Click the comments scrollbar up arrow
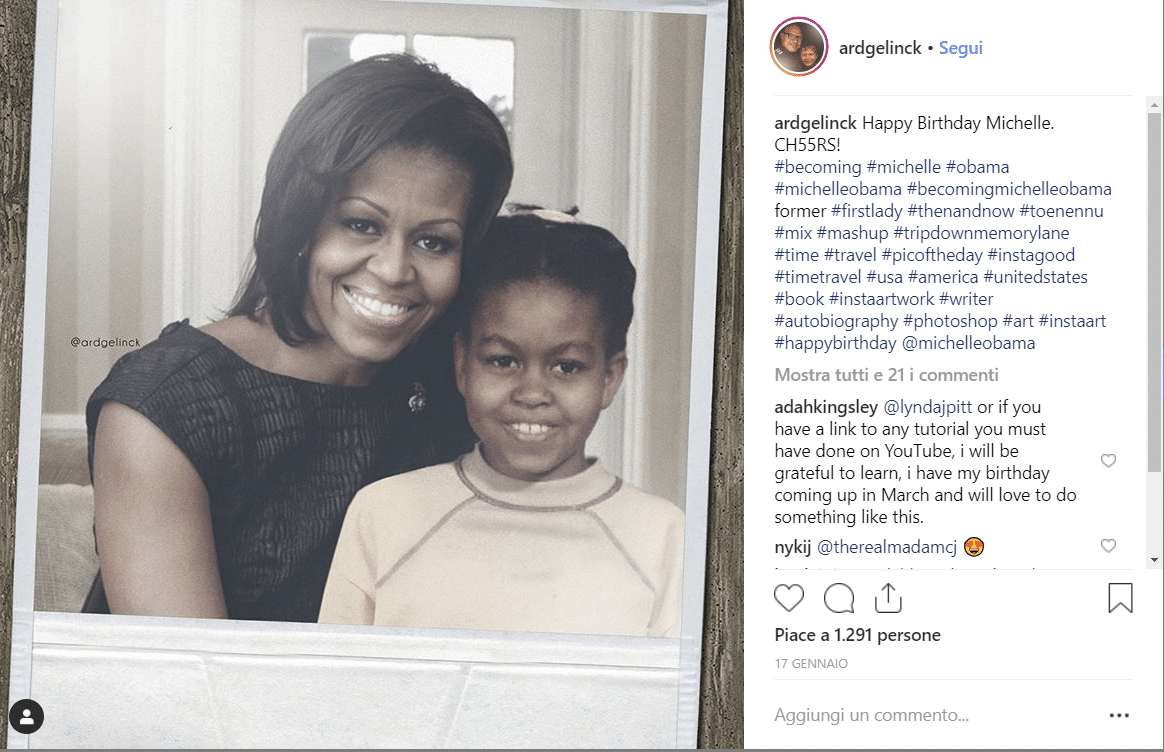Screen dimensions: 1164x752 [1154, 105]
